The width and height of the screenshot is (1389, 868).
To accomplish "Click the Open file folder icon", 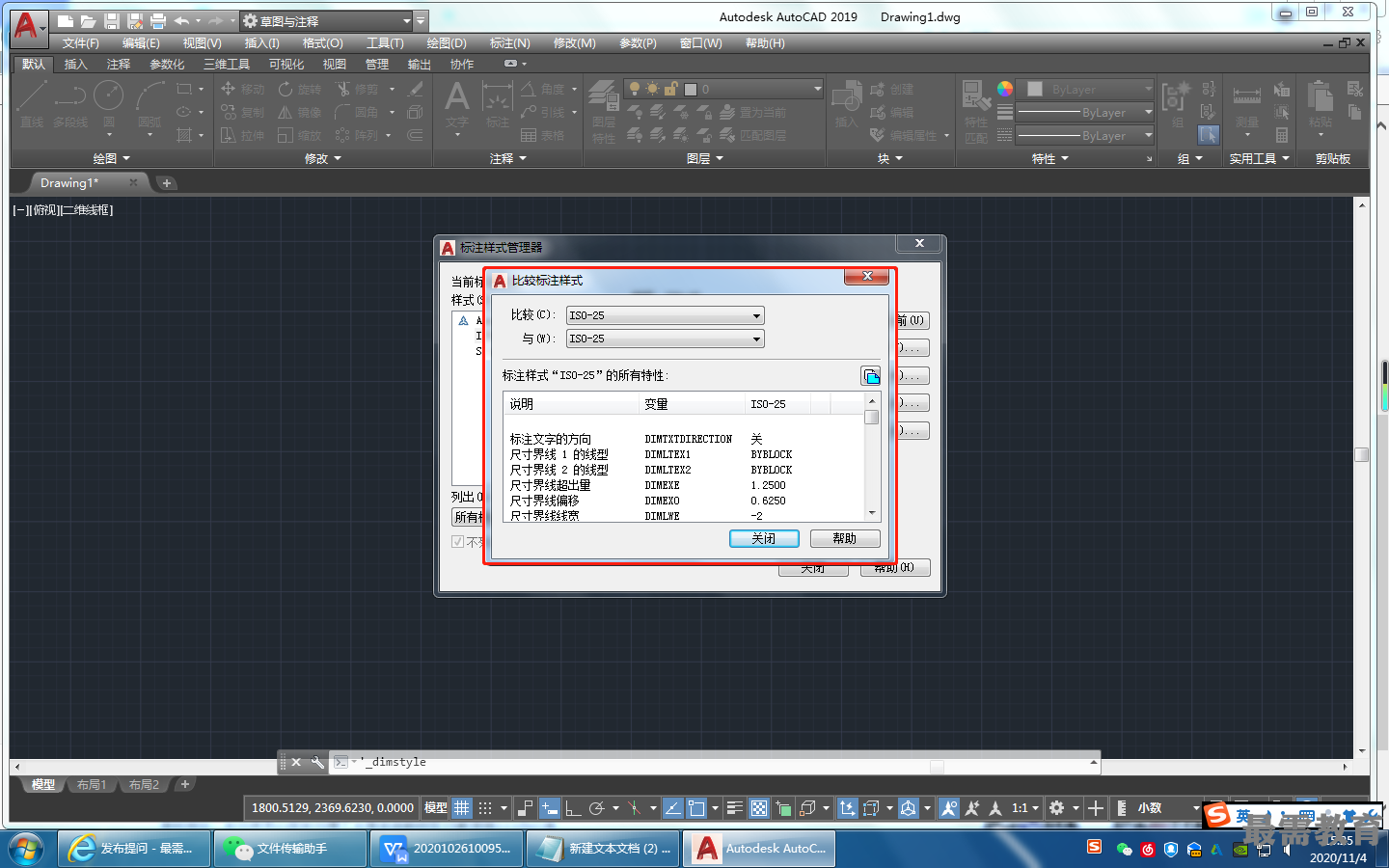I will pos(88,21).
